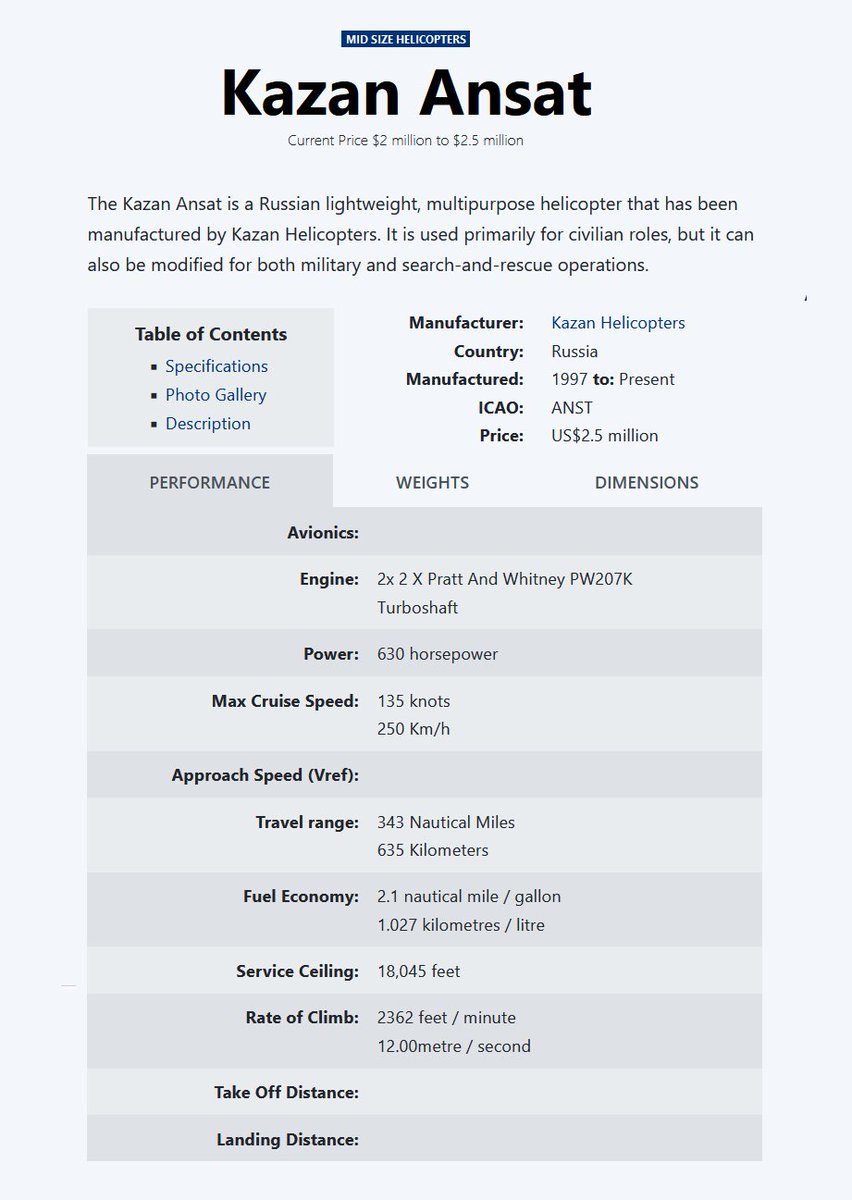Click the Power row label

click(x=331, y=654)
